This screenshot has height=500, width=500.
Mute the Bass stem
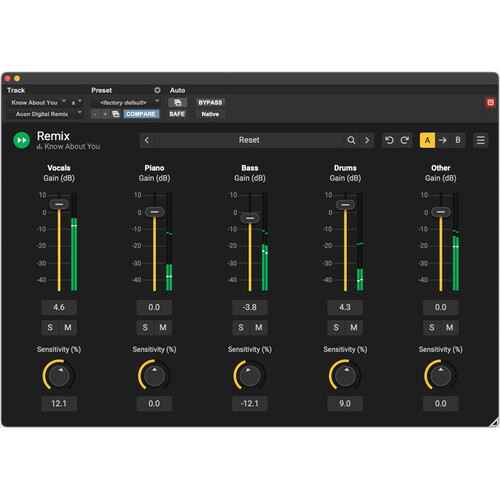tap(259, 328)
